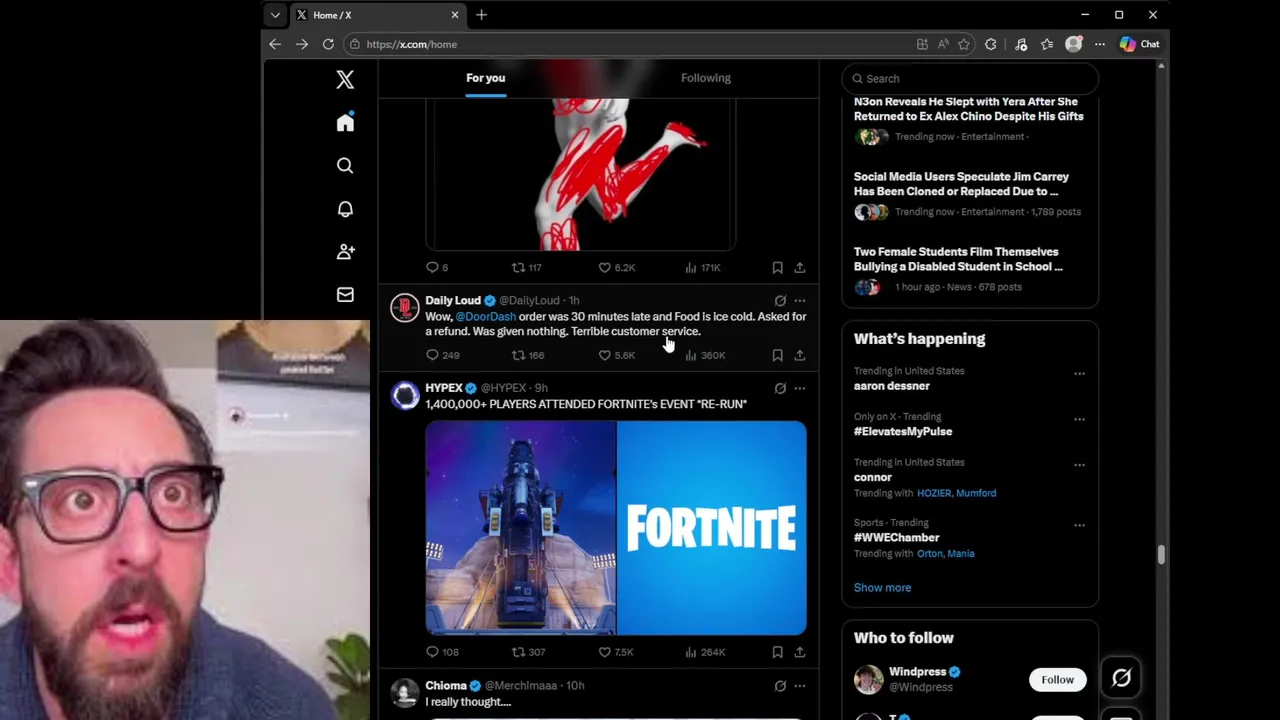This screenshot has height=720, width=1280.
Task: Open more options on Daily Loud post
Action: pyautogui.click(x=799, y=300)
